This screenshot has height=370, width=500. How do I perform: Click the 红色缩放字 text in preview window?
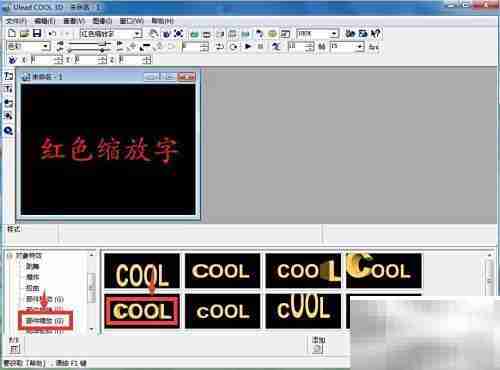(108, 150)
